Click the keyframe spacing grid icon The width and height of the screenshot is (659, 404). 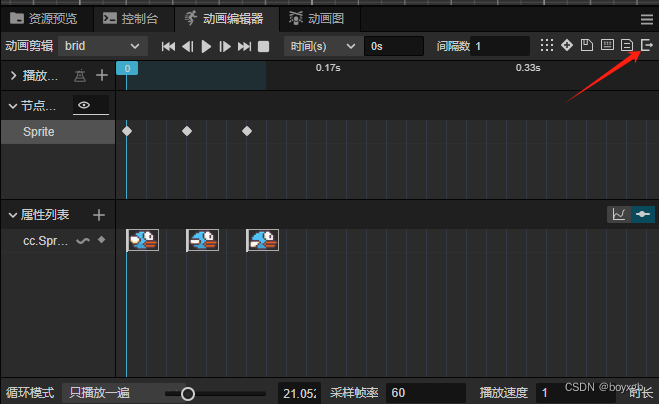tap(547, 45)
